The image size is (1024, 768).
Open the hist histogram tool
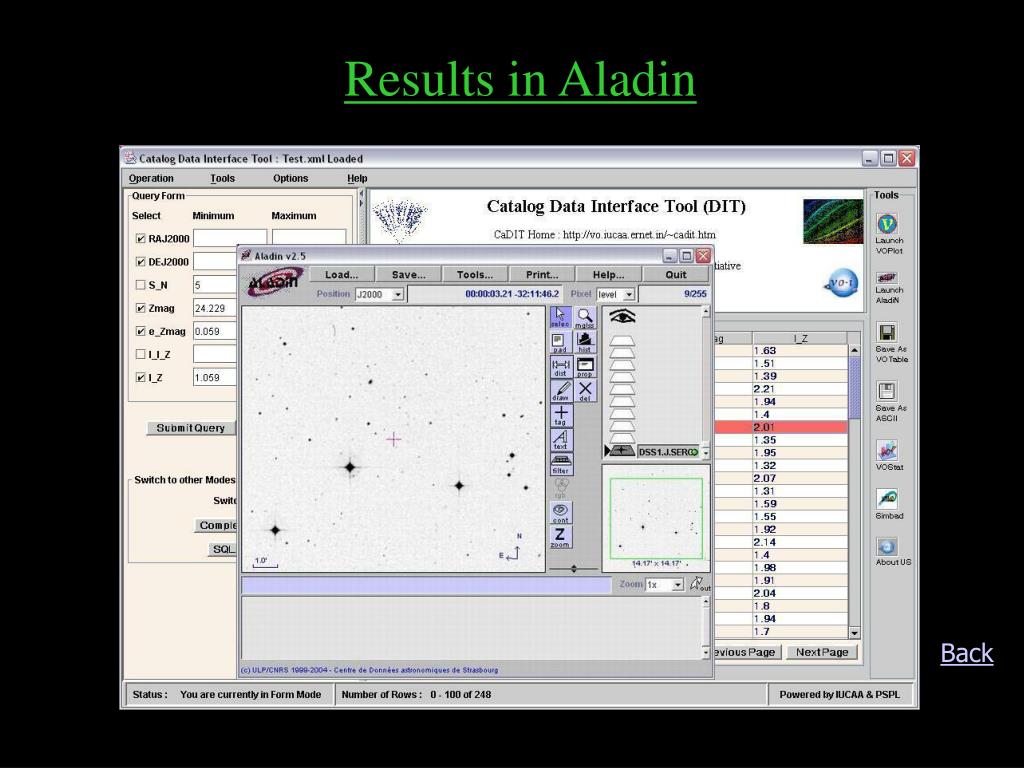[584, 342]
